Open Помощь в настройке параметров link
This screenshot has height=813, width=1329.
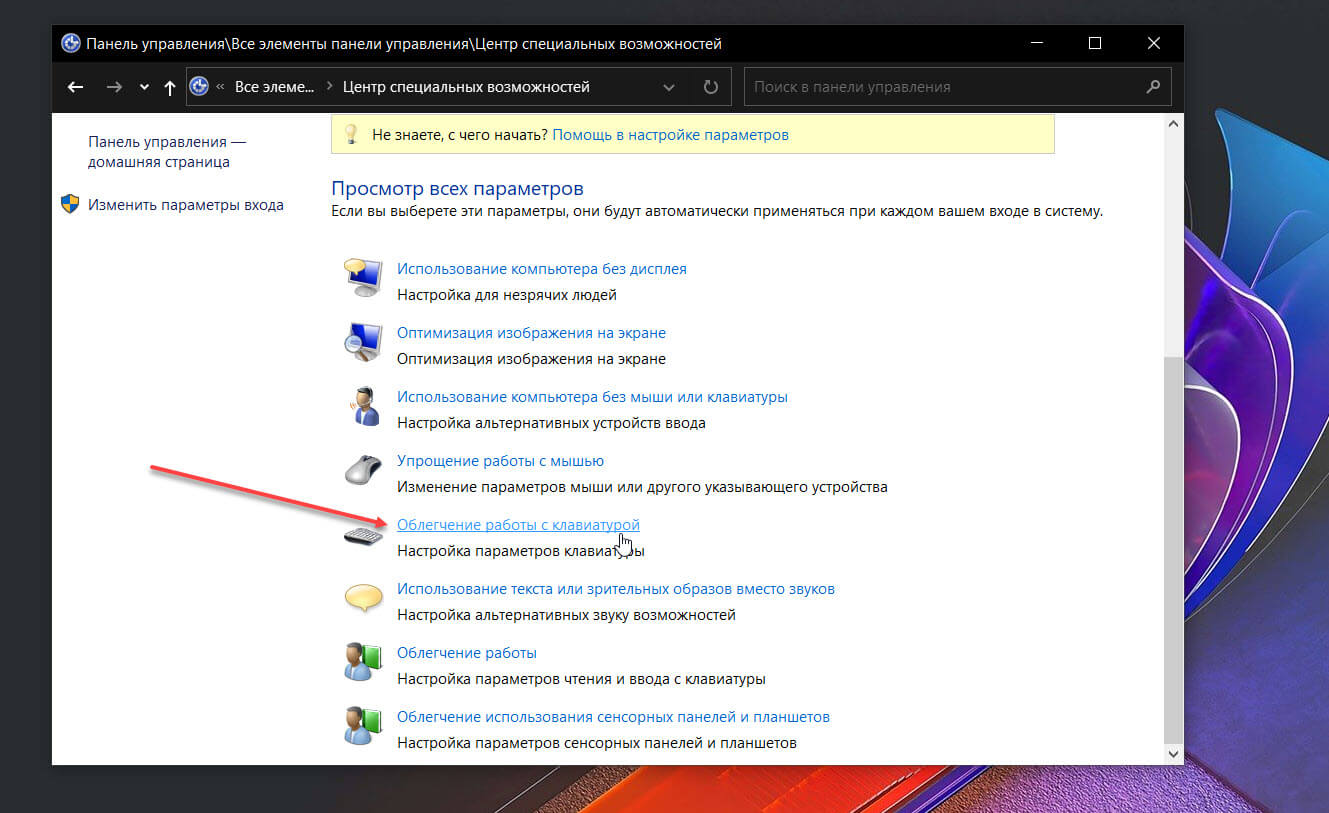tap(670, 134)
